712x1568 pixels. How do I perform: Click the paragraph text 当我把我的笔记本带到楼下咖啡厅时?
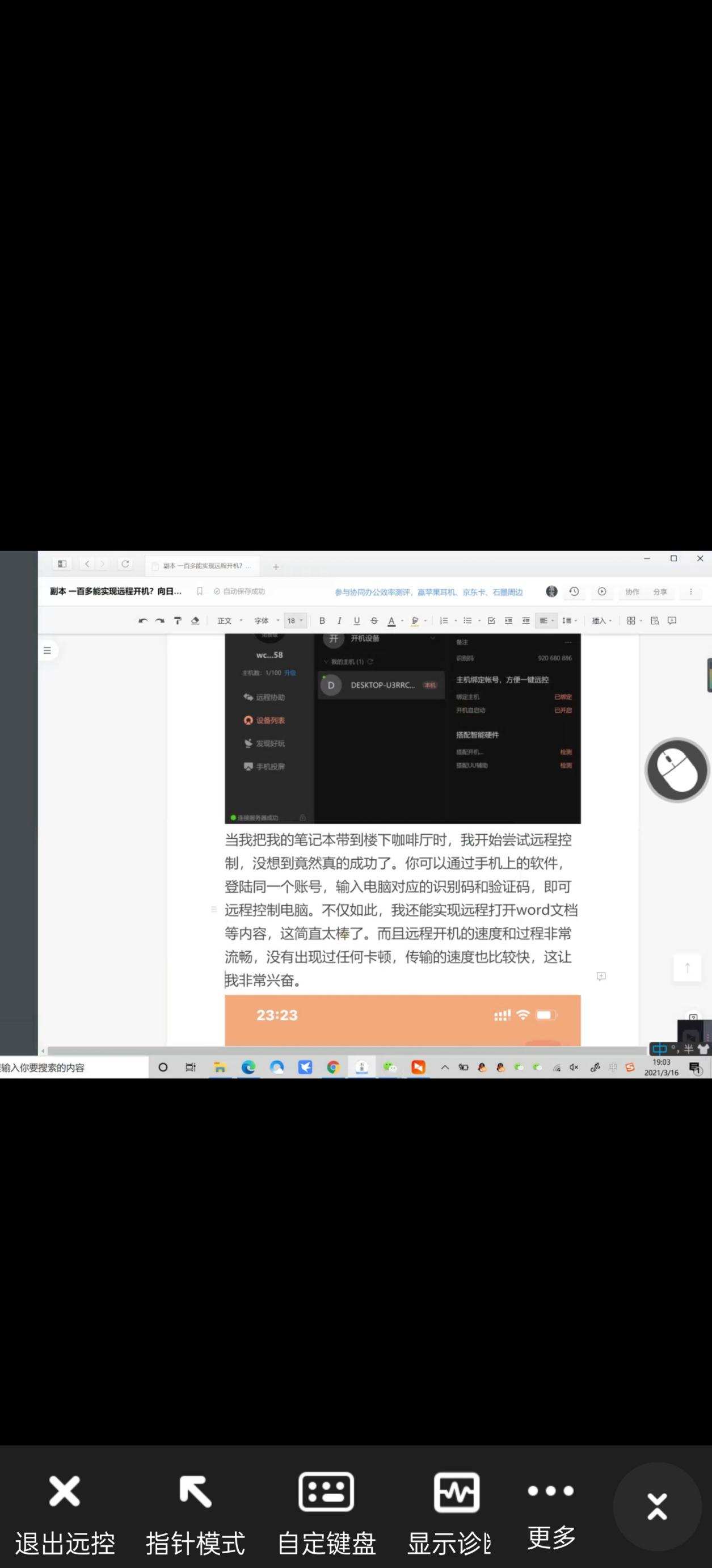(336, 840)
